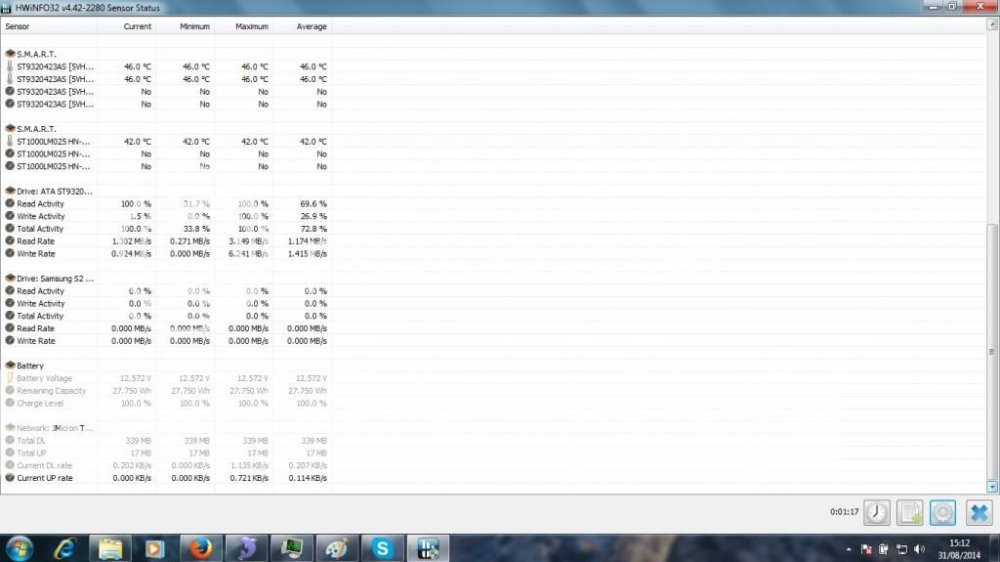Open Firefox from the taskbar
This screenshot has width=1000, height=562.
click(201, 548)
